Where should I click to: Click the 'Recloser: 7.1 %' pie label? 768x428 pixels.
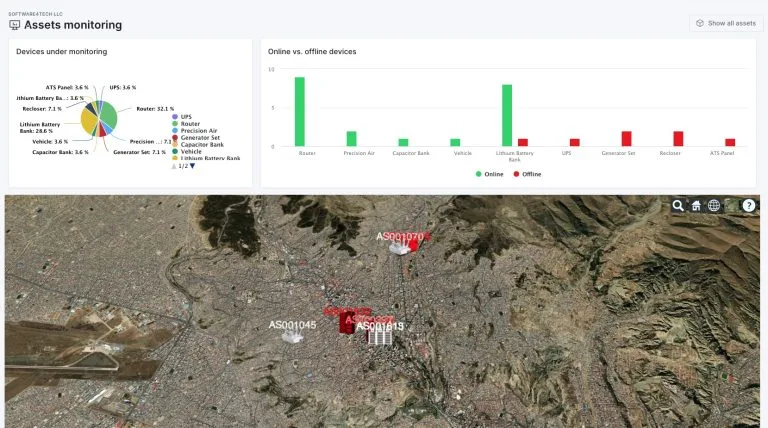click(x=42, y=109)
